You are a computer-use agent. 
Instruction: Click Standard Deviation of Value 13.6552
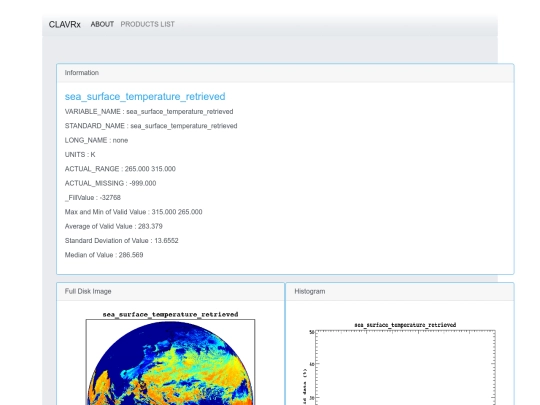pyautogui.click(x=122, y=241)
